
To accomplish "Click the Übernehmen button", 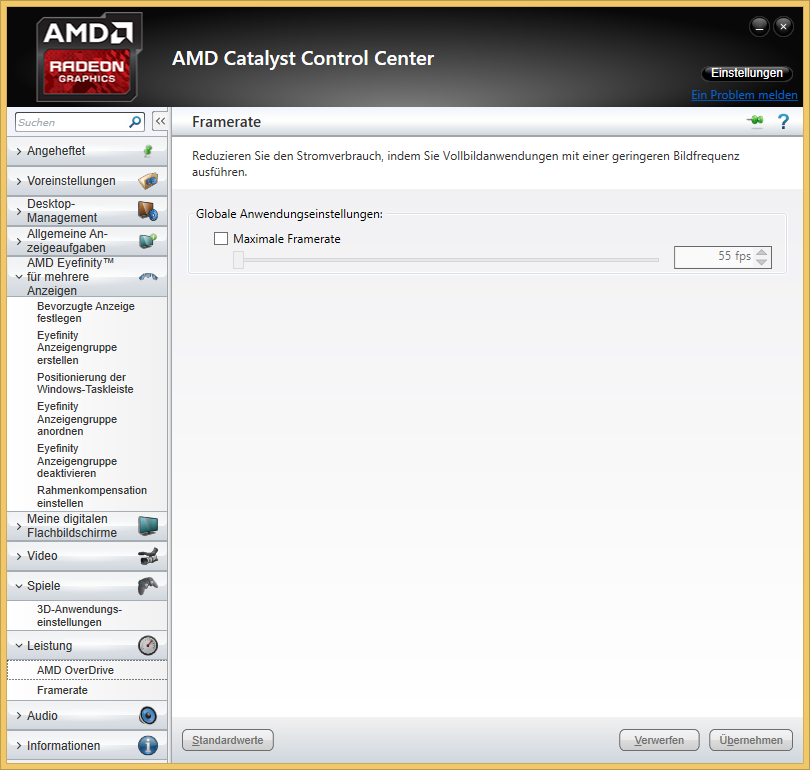I will (x=751, y=740).
